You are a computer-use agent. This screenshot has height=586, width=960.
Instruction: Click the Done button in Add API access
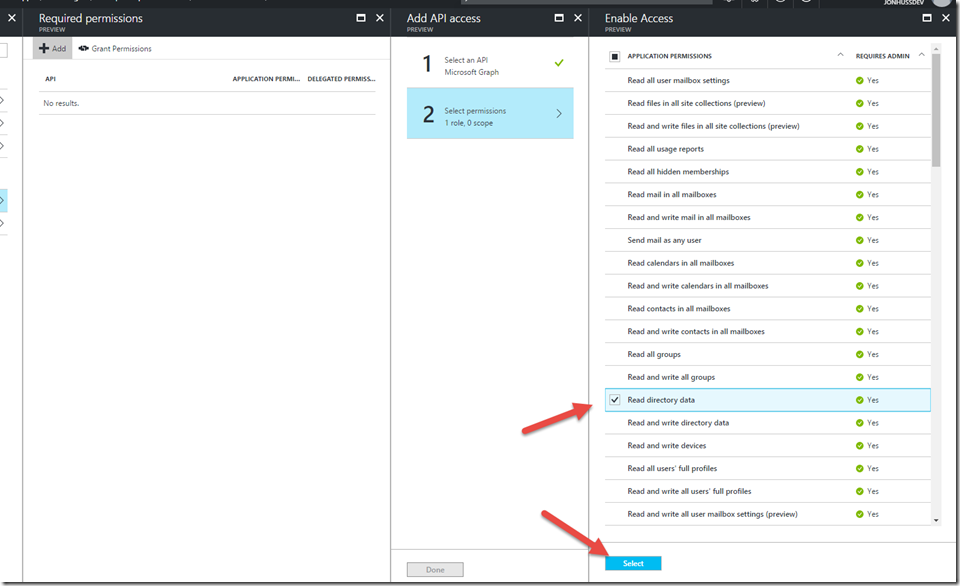[x=435, y=569]
